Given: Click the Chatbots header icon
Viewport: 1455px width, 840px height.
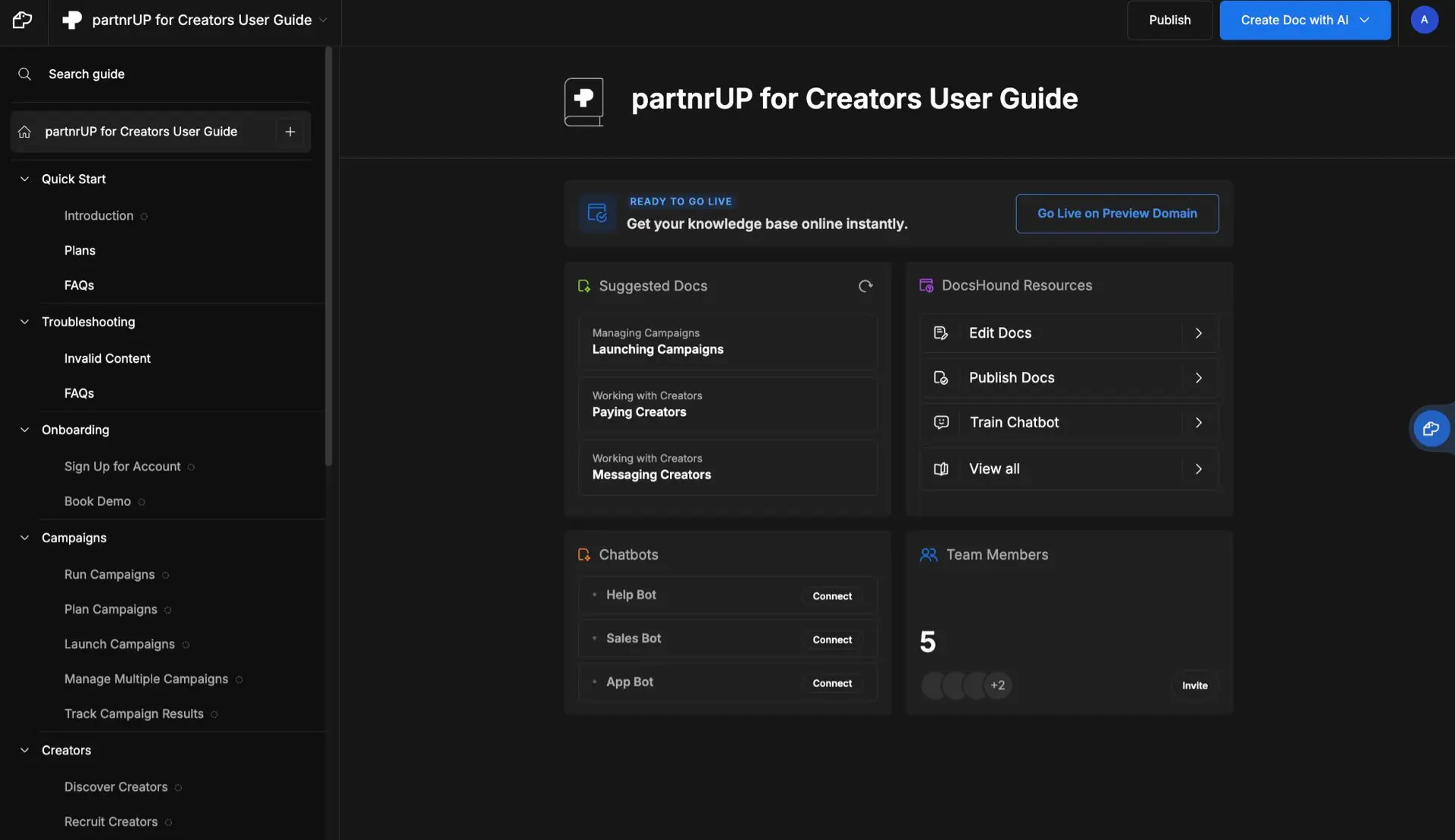Looking at the screenshot, I should (584, 555).
